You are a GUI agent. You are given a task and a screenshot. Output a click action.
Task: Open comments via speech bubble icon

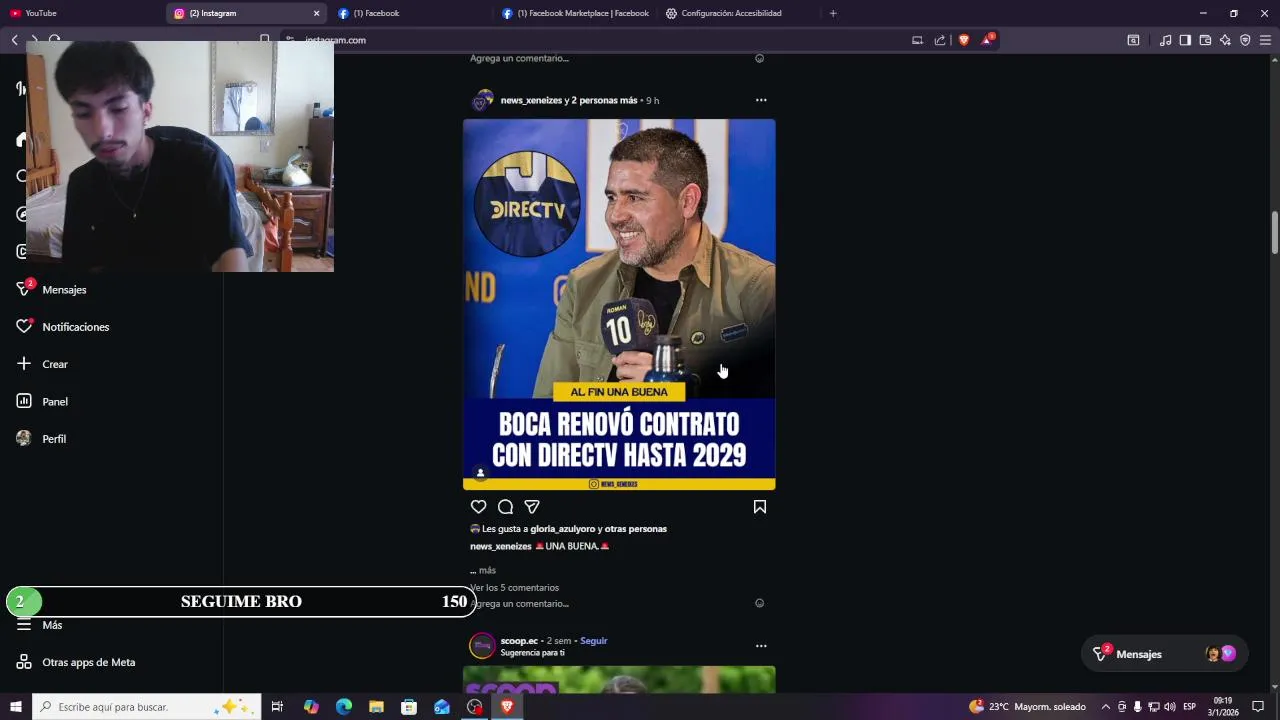click(x=506, y=507)
